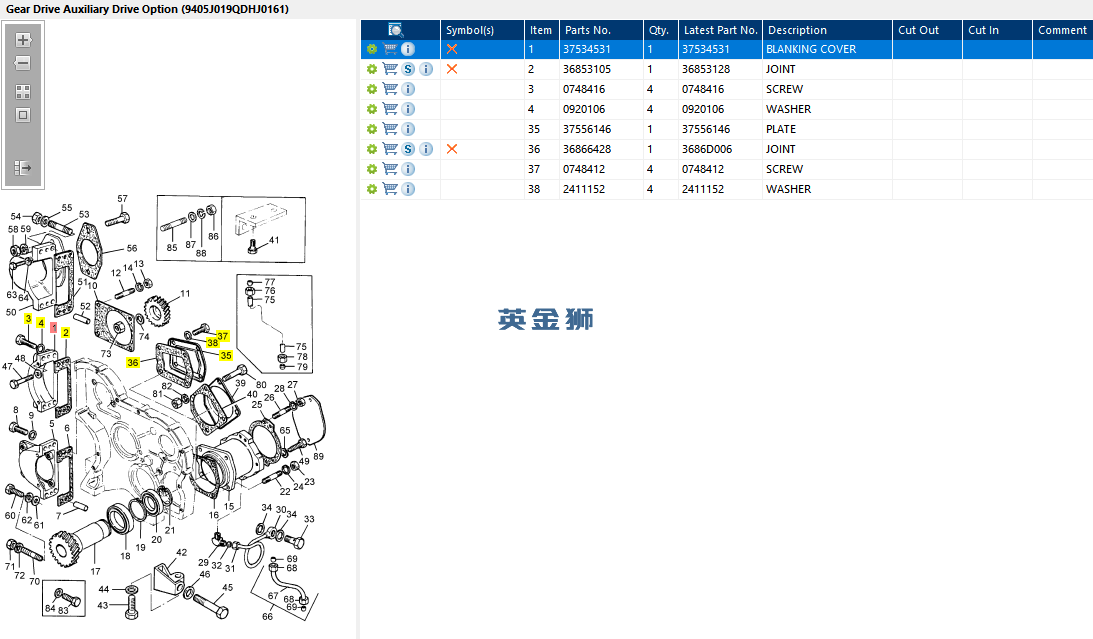The height and width of the screenshot is (639, 1093).
Task: Select the red highlighted callout 1 in diagram
Action: pos(54,328)
